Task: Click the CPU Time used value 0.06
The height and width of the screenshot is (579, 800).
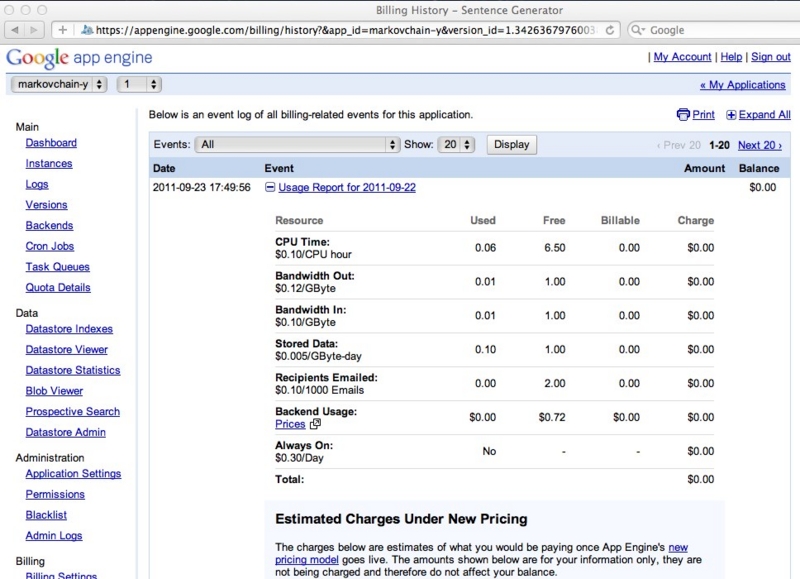Action: [485, 248]
